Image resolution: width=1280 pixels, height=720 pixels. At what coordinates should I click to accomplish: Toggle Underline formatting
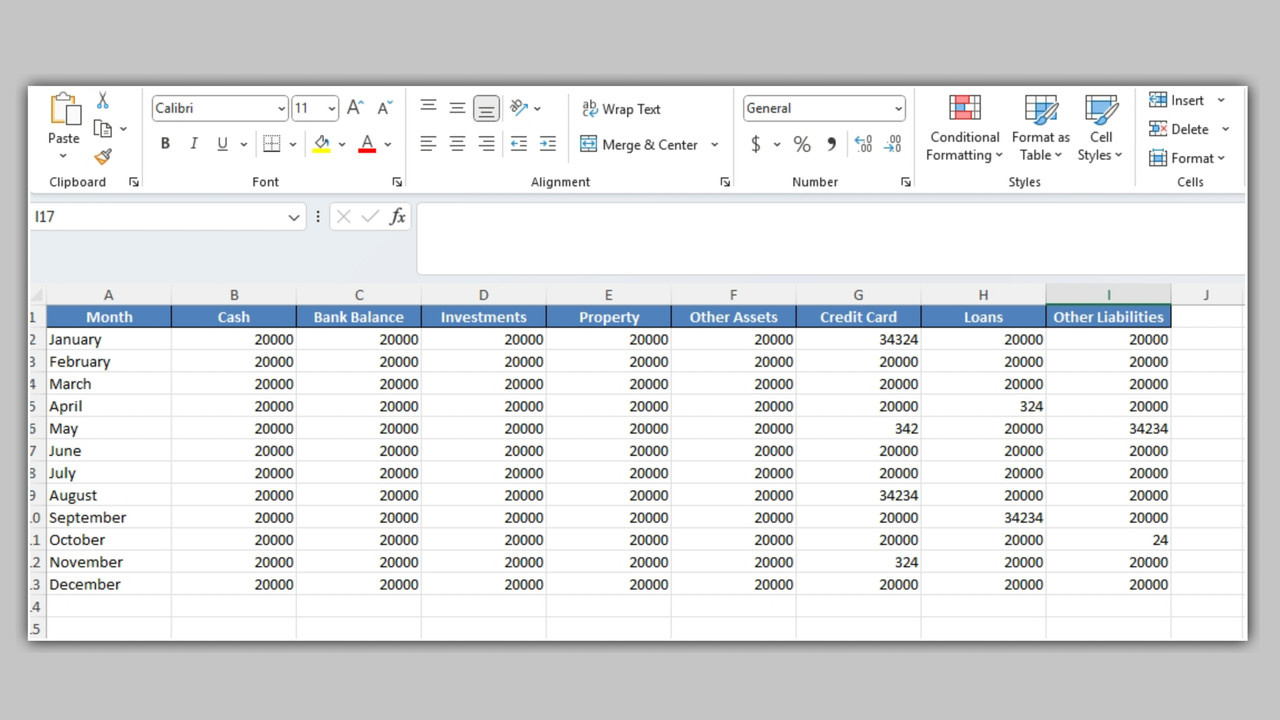pos(222,144)
